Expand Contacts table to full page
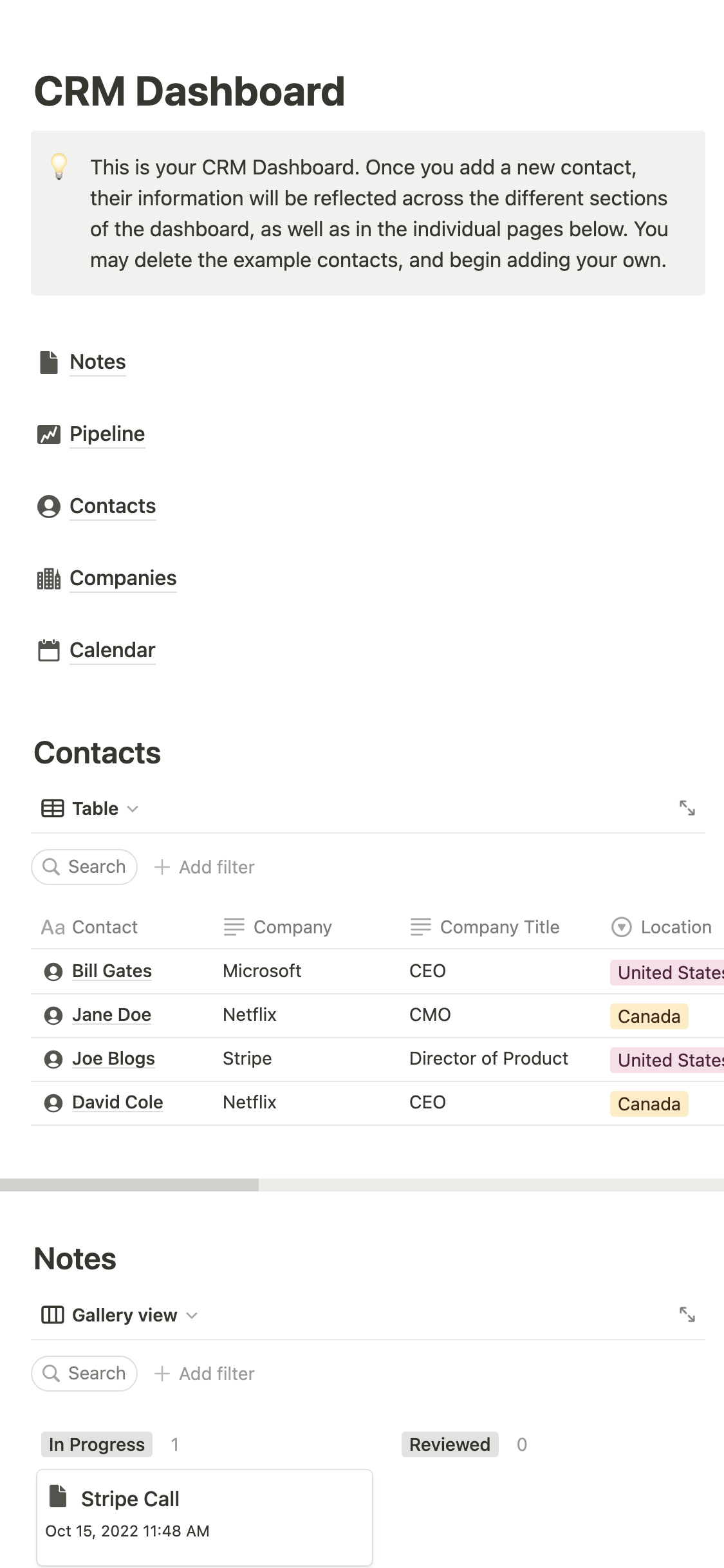Image resolution: width=724 pixels, height=1568 pixels. [687, 808]
